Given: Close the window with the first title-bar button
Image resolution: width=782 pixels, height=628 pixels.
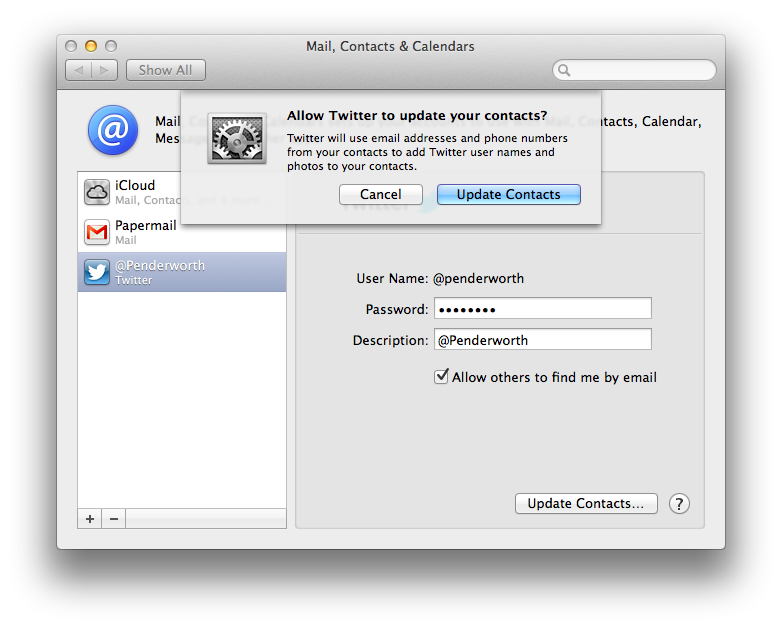Looking at the screenshot, I should click(x=71, y=46).
